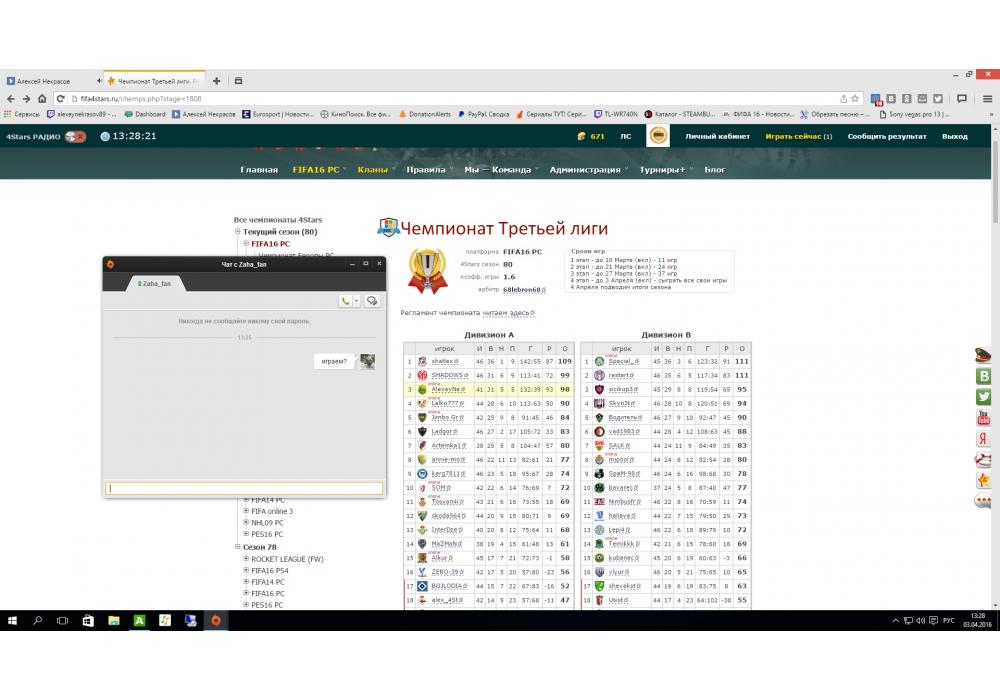Click the gold coins balance icon

pyautogui.click(x=582, y=136)
